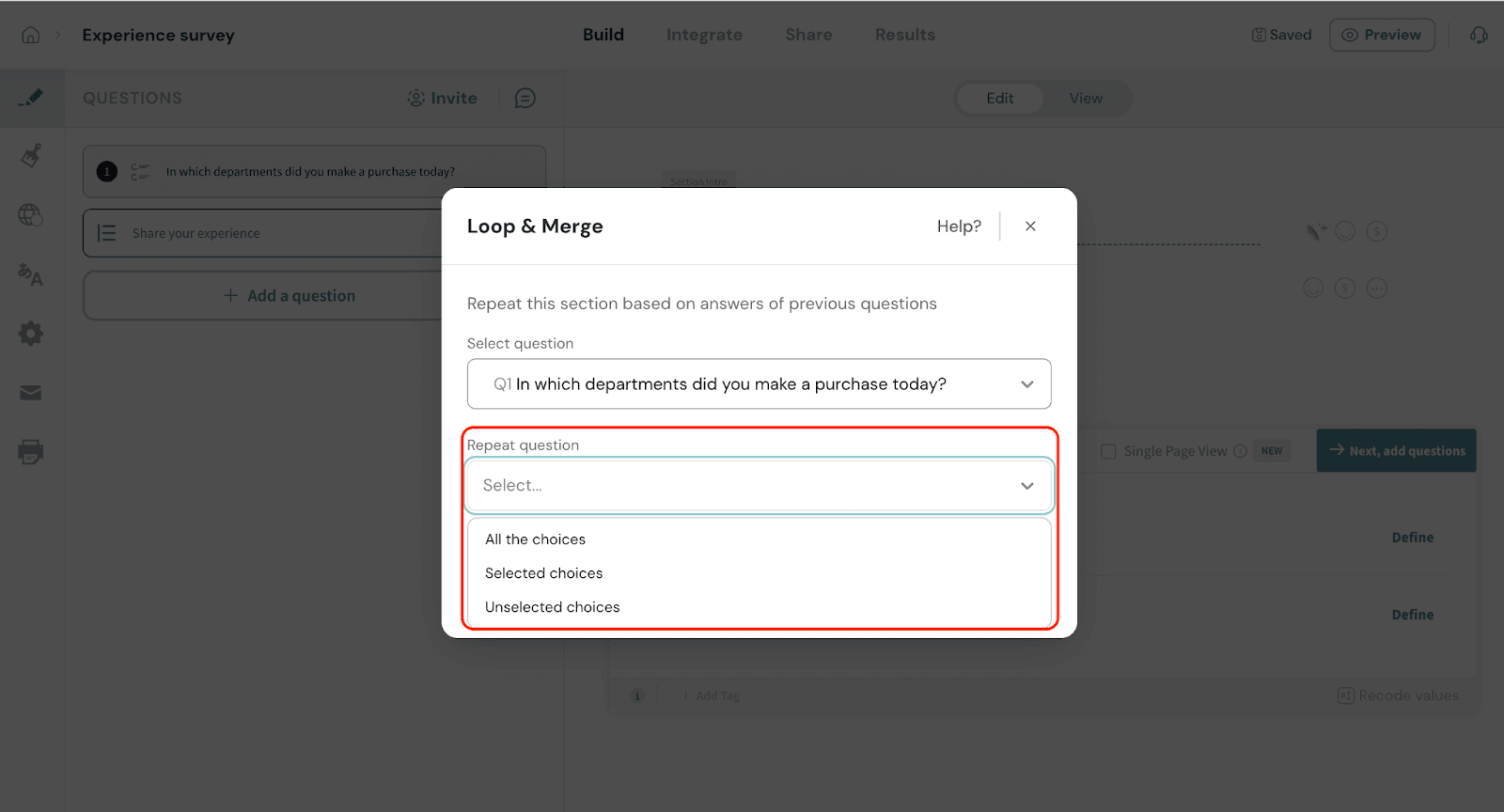Enable Single Page View checkbox
This screenshot has height=812, width=1504.
pos(1108,451)
